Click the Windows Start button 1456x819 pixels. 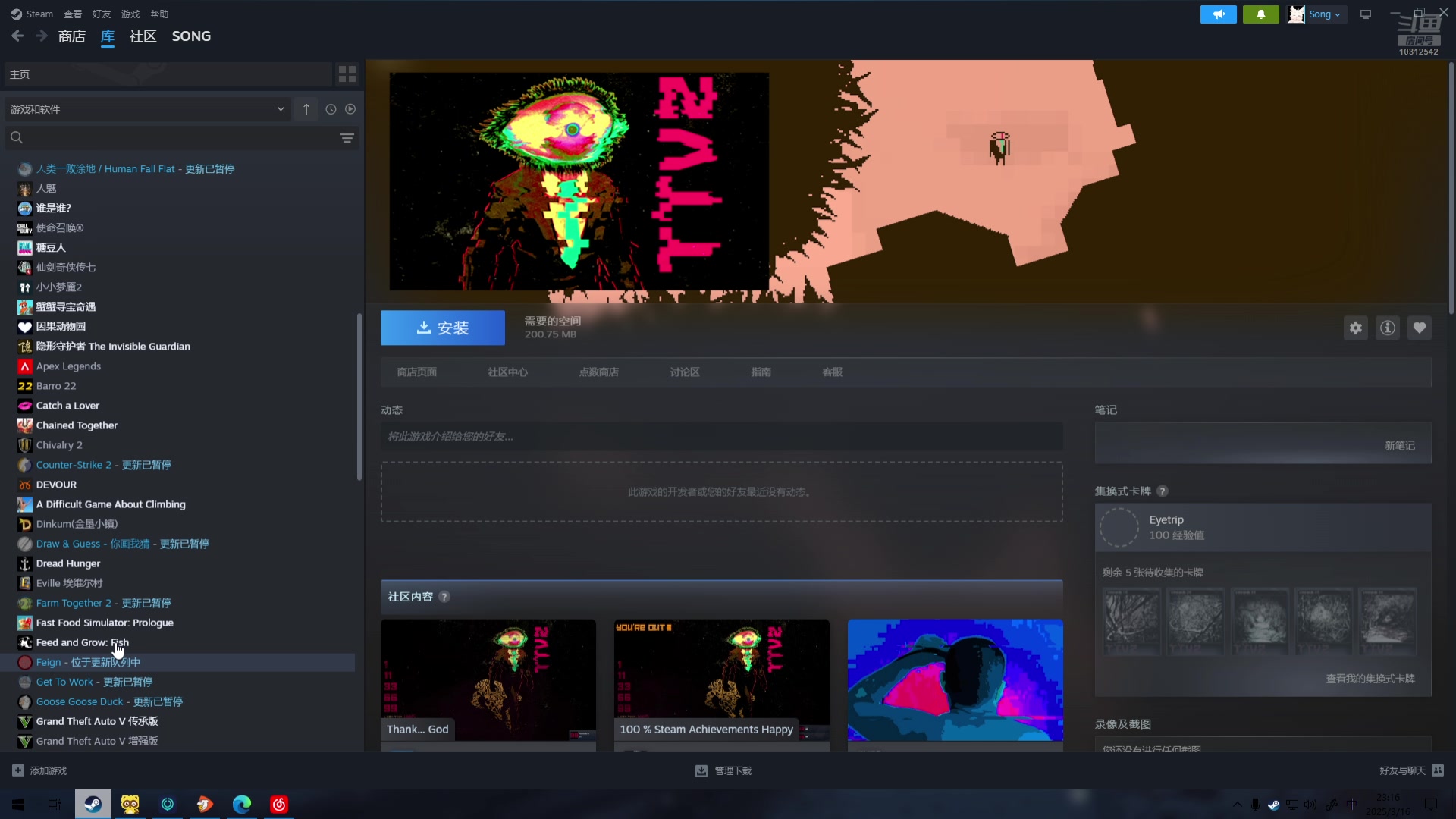click(18, 804)
